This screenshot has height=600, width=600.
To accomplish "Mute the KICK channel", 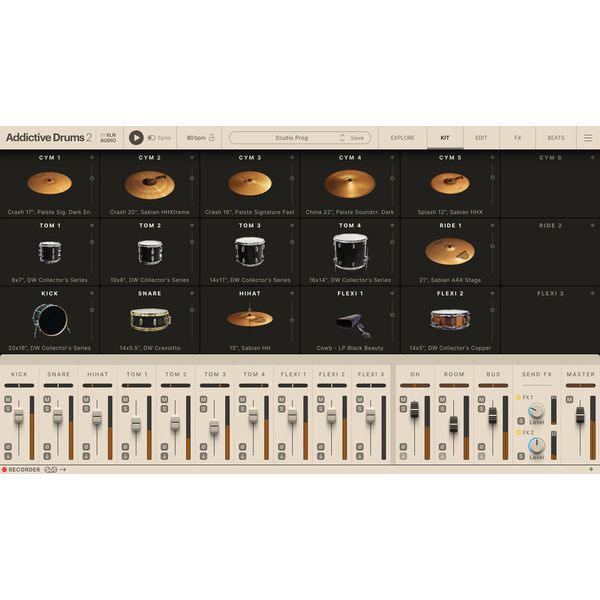I will (x=8, y=399).
